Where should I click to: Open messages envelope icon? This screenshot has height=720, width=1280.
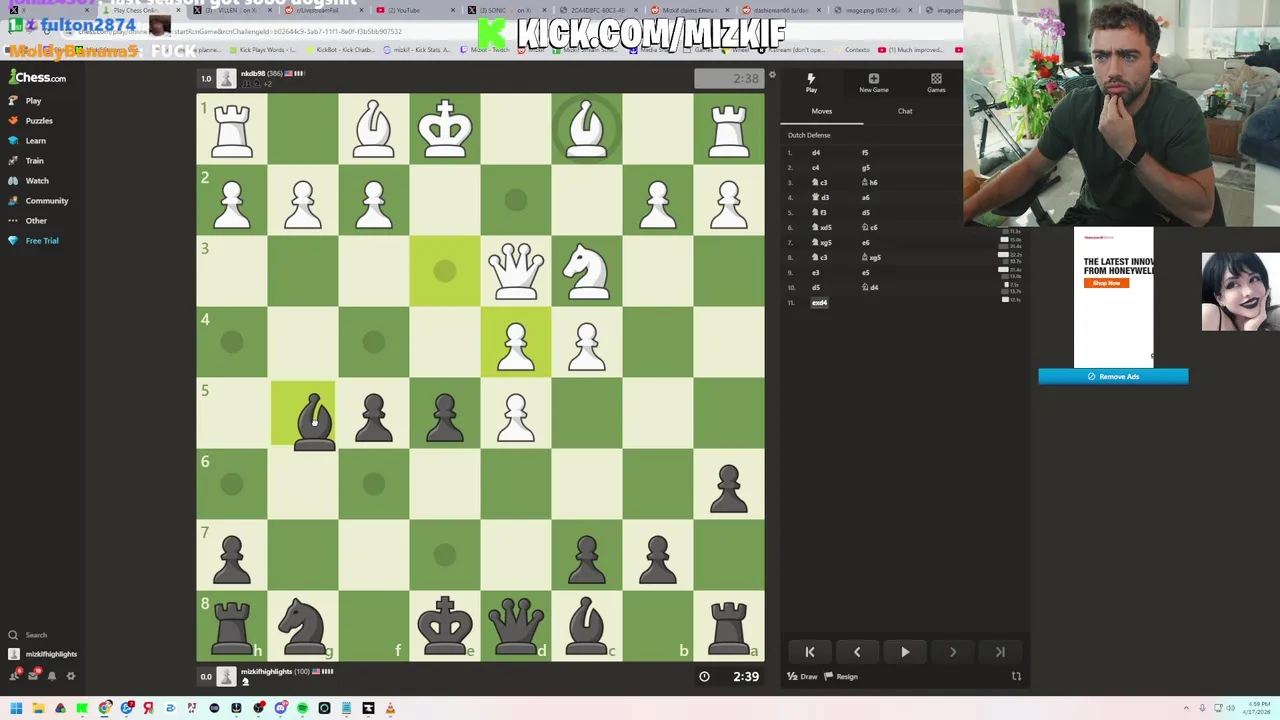(33, 676)
